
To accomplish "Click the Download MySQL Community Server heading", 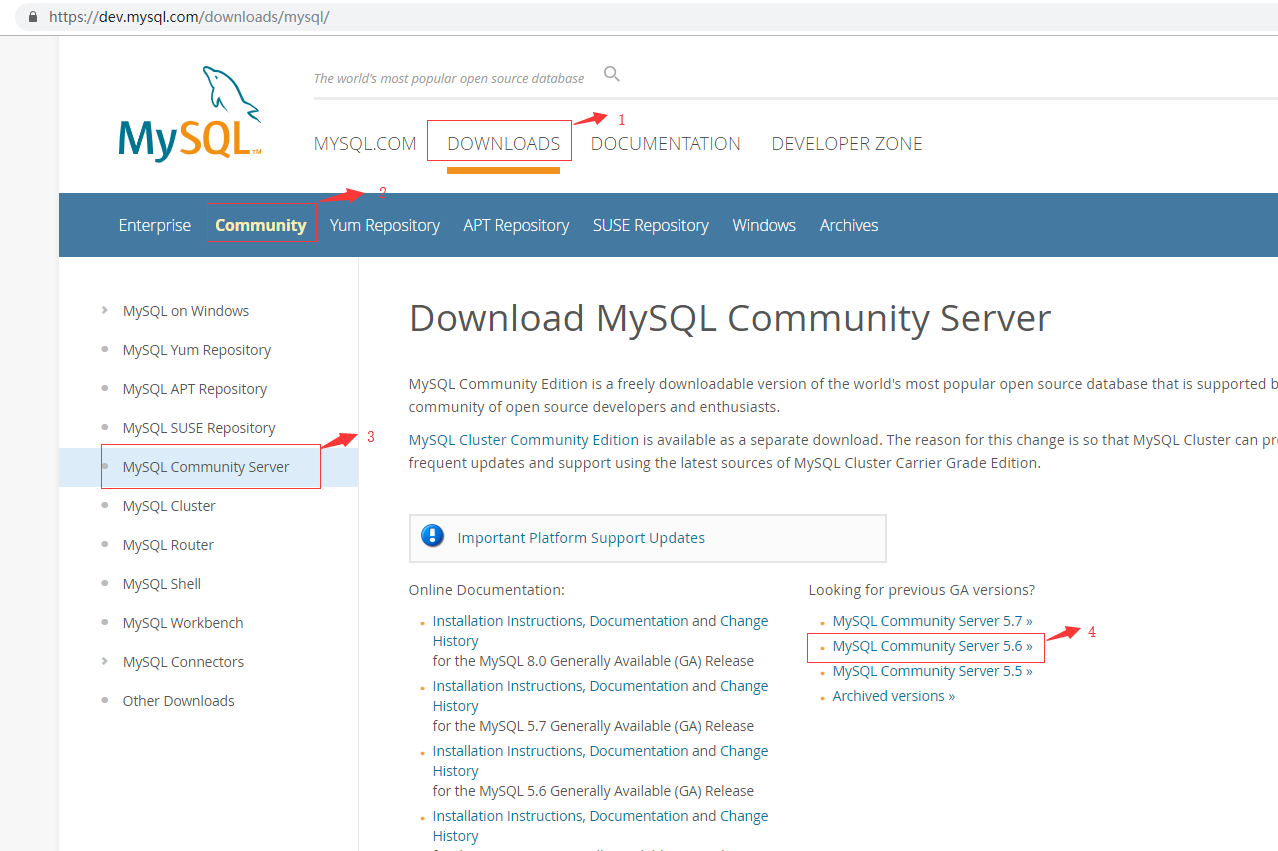I will (730, 318).
